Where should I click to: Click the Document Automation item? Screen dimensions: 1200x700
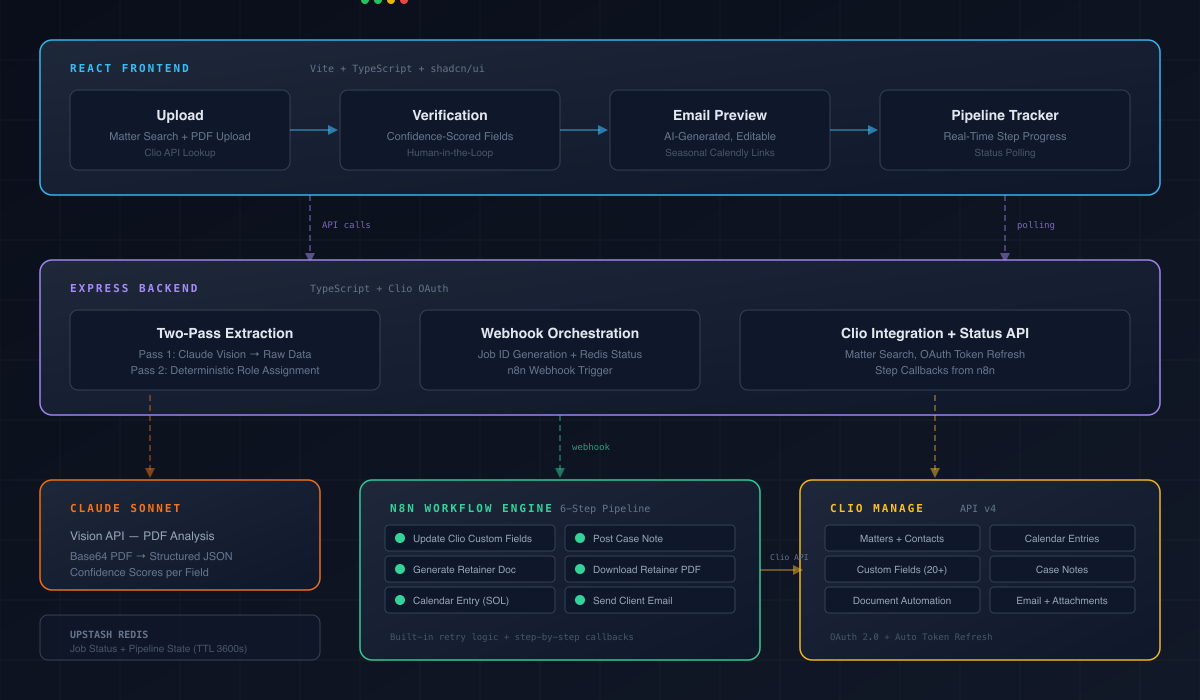pyautogui.click(x=902, y=601)
